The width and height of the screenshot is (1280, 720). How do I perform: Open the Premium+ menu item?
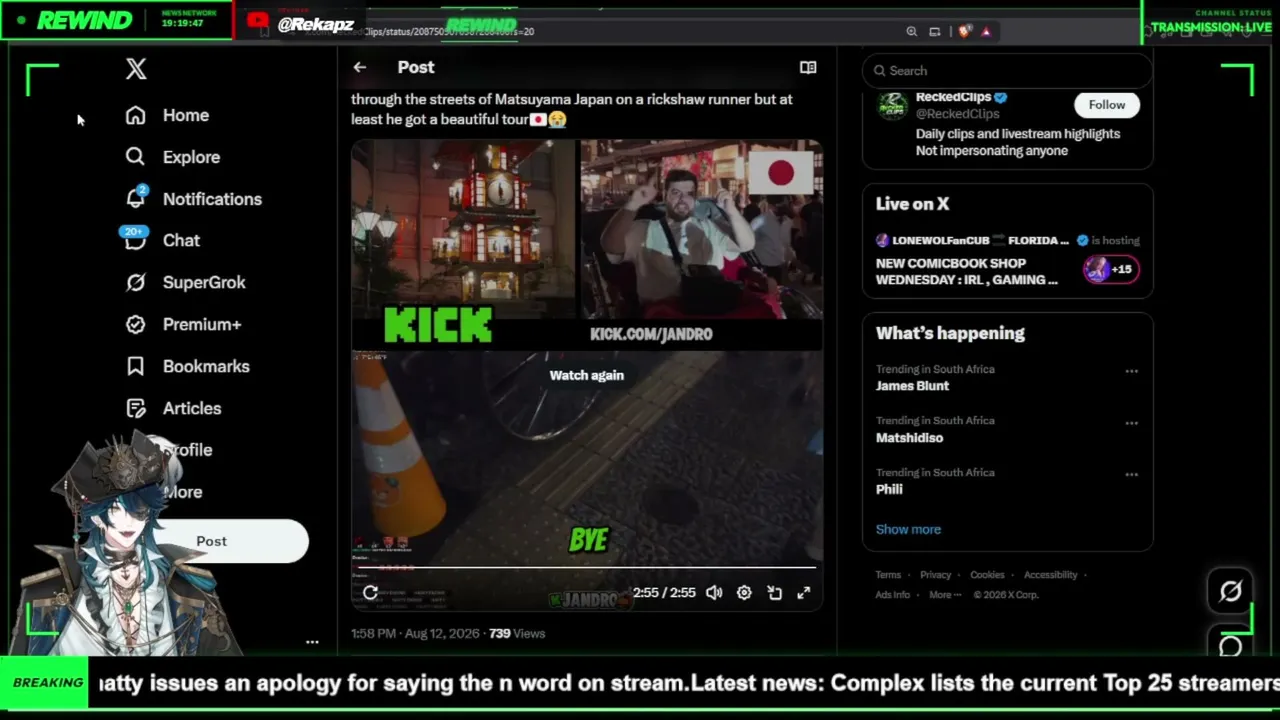pyautogui.click(x=202, y=324)
